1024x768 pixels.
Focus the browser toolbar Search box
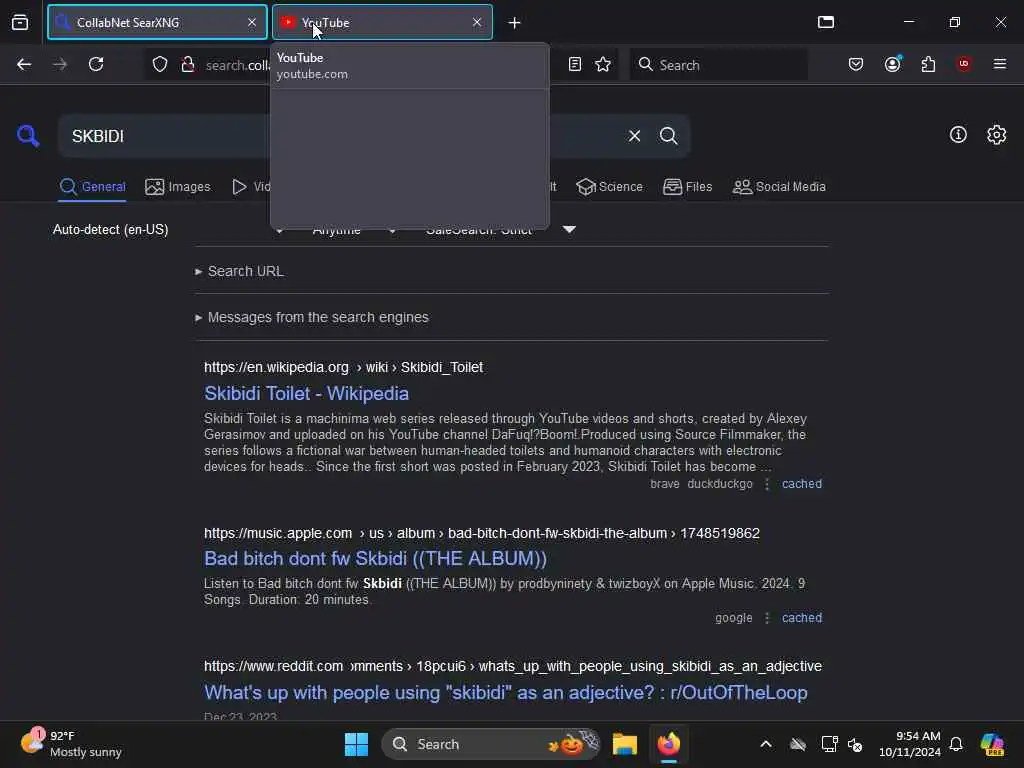718,65
